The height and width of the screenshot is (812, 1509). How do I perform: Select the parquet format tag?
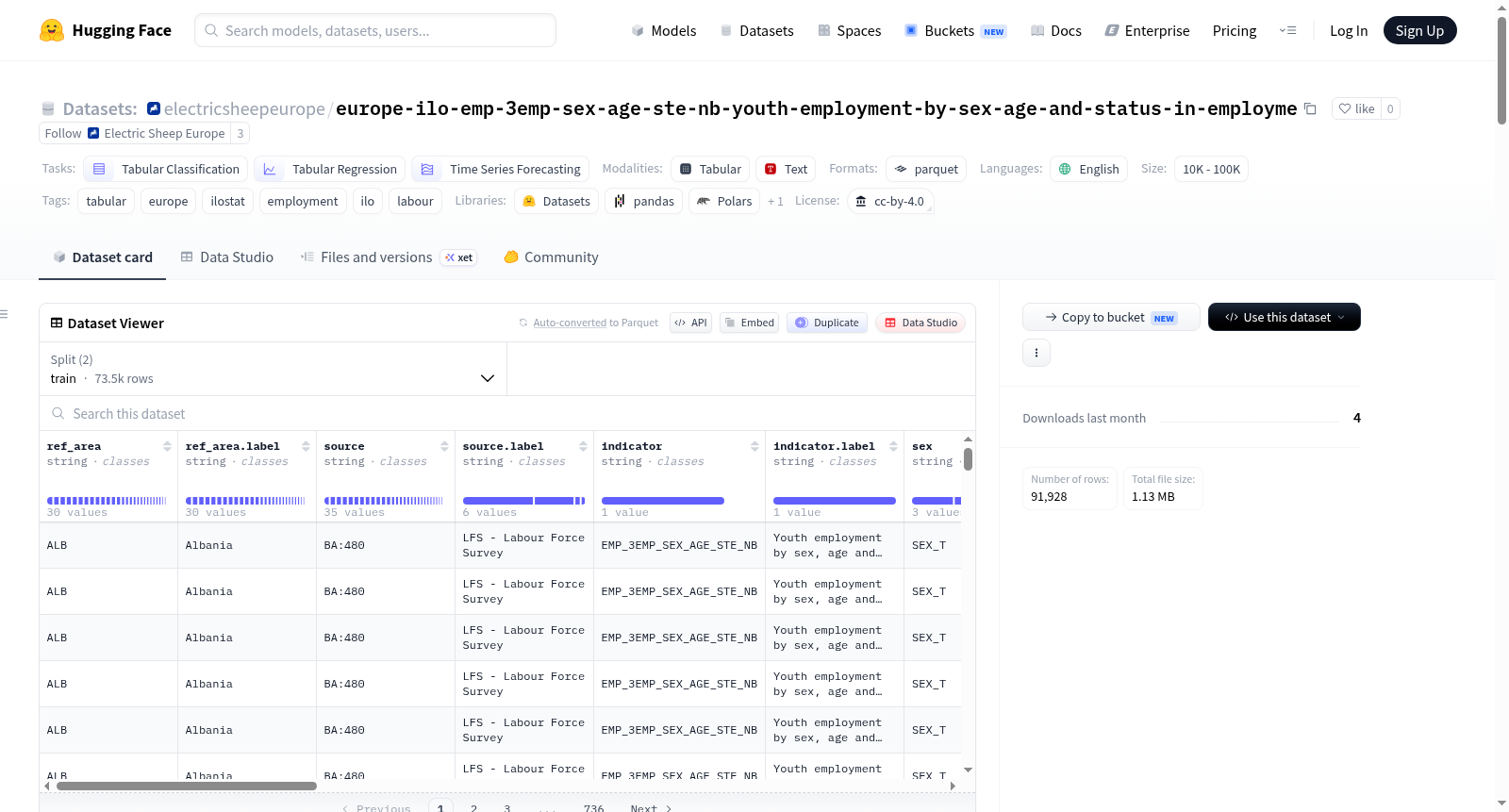pos(926,169)
